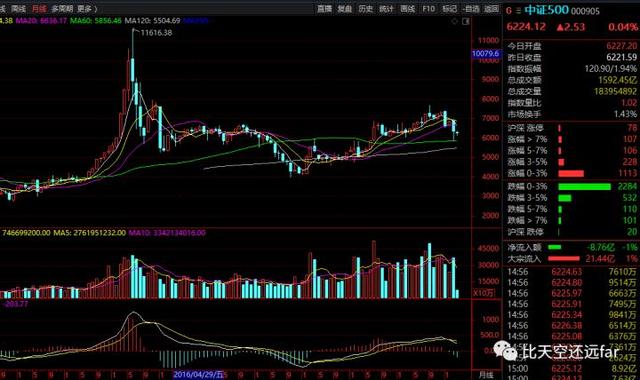Click the 11616.38 peak price marker
The height and width of the screenshot is (380, 640).
pyautogui.click(x=156, y=33)
